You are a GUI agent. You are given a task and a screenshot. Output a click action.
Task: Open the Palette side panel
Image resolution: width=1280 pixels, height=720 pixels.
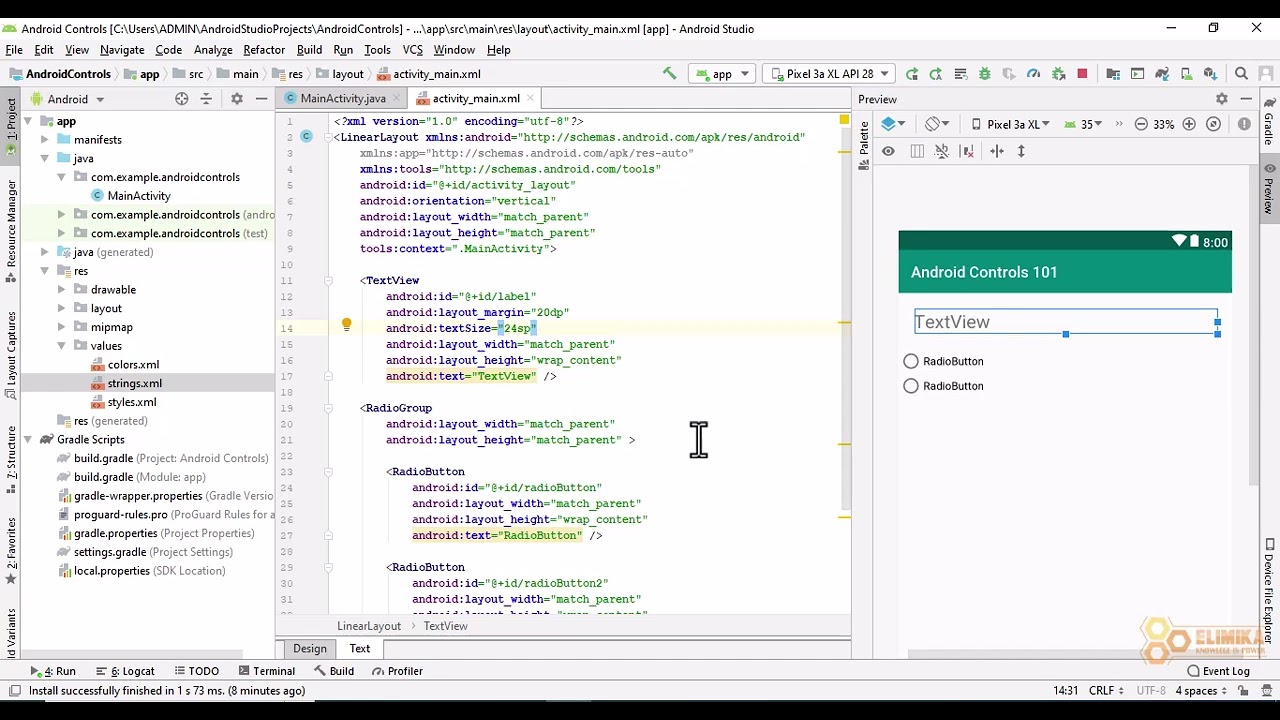coord(864,146)
